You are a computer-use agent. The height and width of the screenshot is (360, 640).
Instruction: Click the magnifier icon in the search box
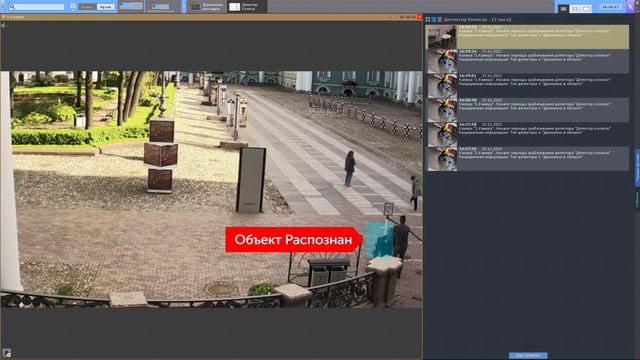[x=12, y=7]
